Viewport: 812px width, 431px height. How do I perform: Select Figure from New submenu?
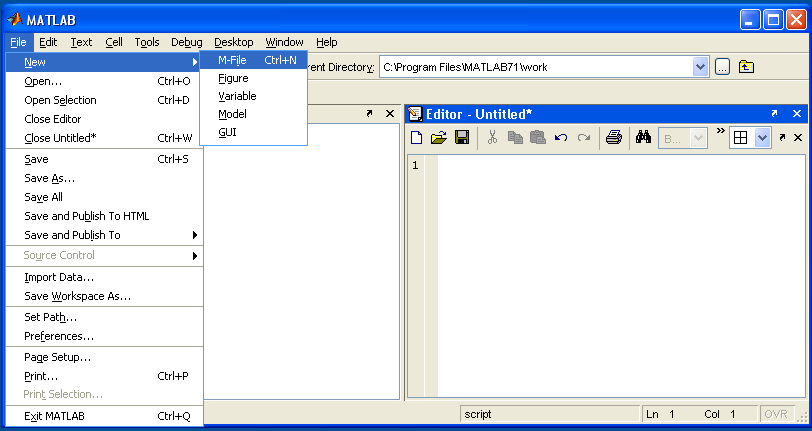(254, 78)
